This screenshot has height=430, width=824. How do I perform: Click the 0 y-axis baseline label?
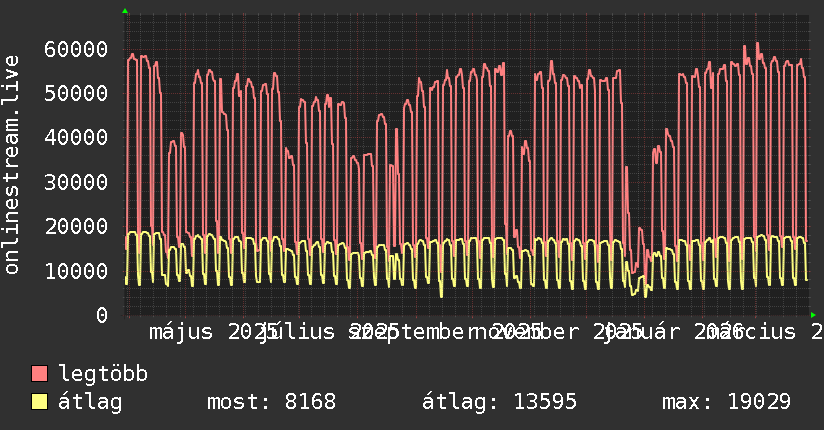(x=101, y=315)
